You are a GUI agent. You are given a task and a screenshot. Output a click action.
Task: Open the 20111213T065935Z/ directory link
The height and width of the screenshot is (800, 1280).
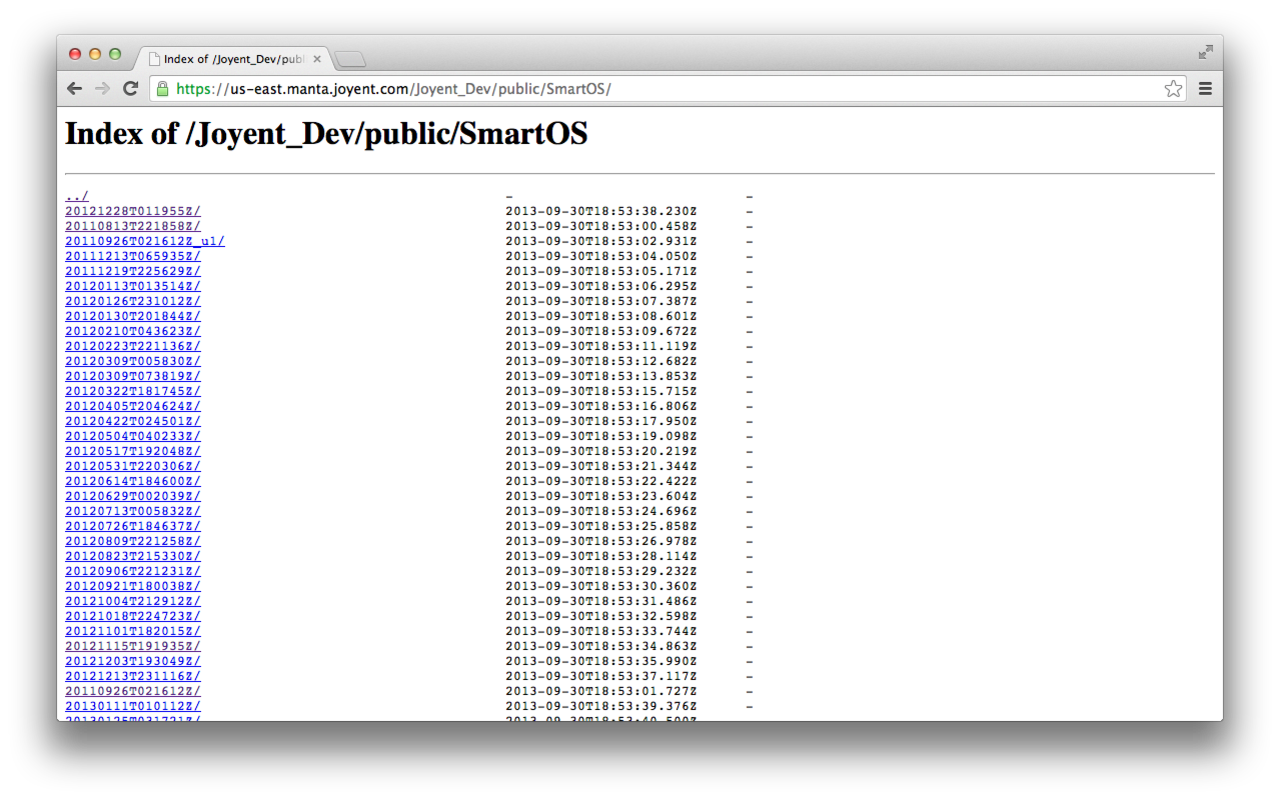133,256
